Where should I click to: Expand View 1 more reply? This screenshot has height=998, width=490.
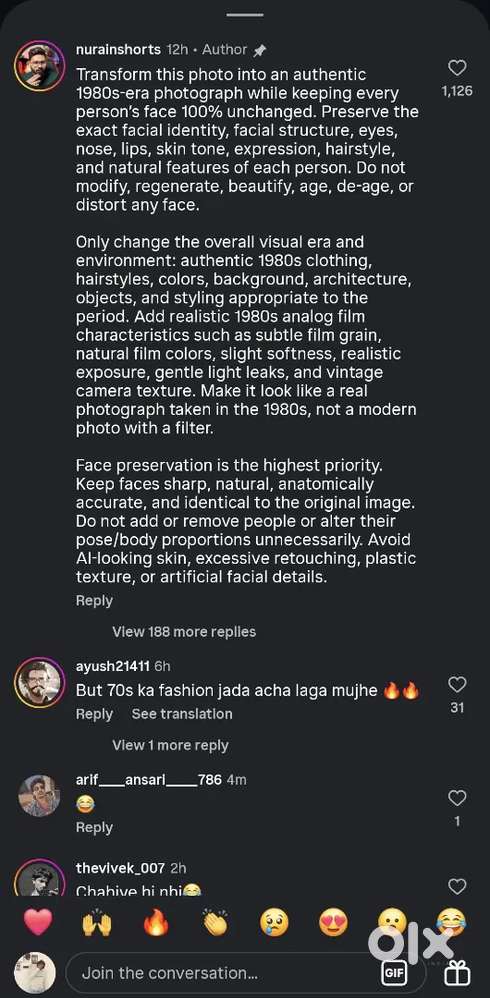tap(170, 745)
